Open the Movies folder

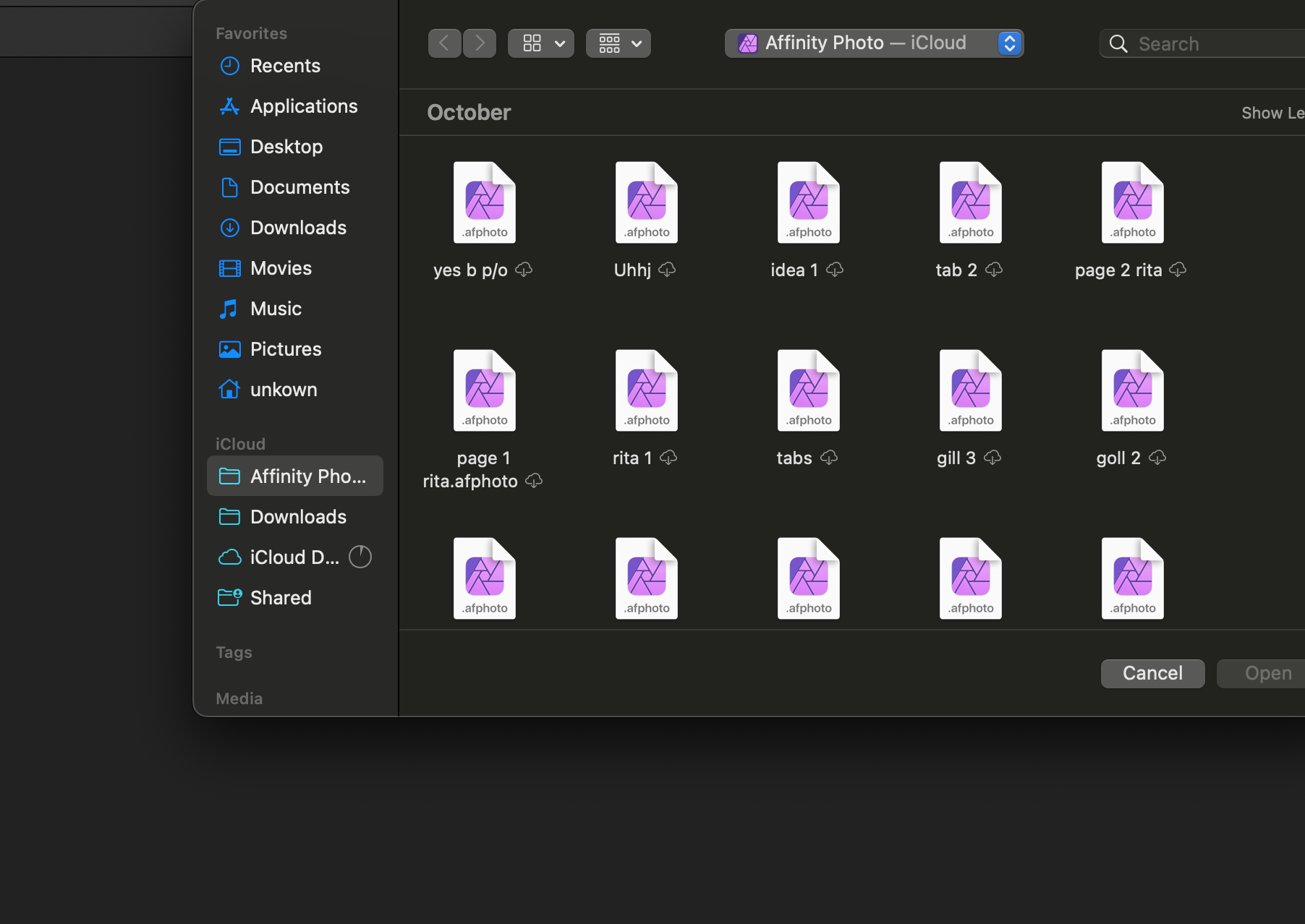pyautogui.click(x=294, y=268)
